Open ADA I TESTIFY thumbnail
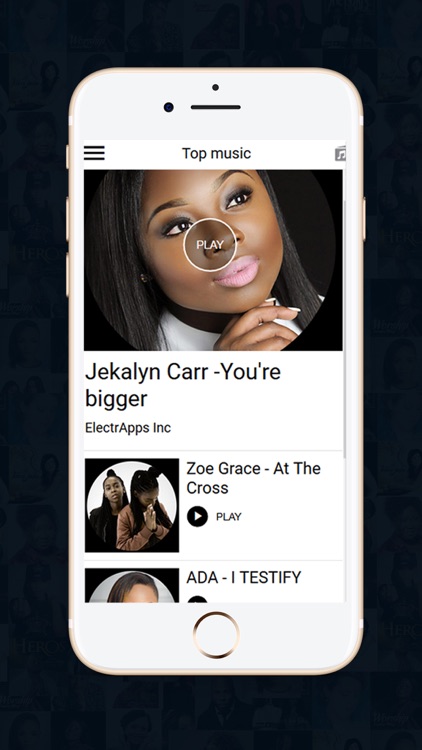Screen dimensions: 422x750 pos(132,585)
